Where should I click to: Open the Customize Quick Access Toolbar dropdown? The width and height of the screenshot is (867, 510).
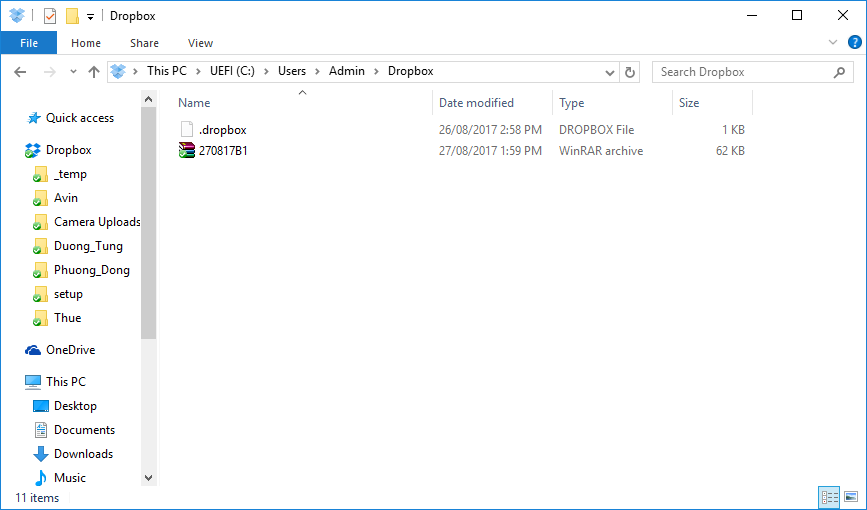pos(90,17)
